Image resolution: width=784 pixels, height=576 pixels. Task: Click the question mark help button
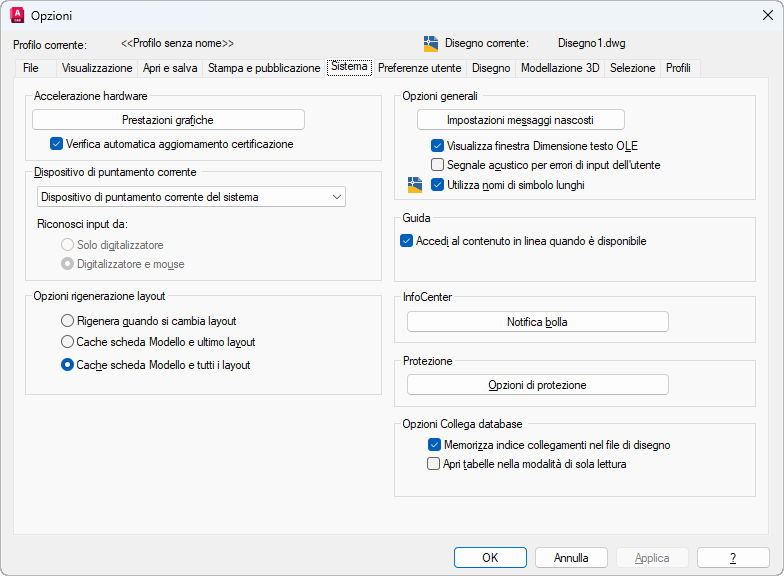(733, 558)
